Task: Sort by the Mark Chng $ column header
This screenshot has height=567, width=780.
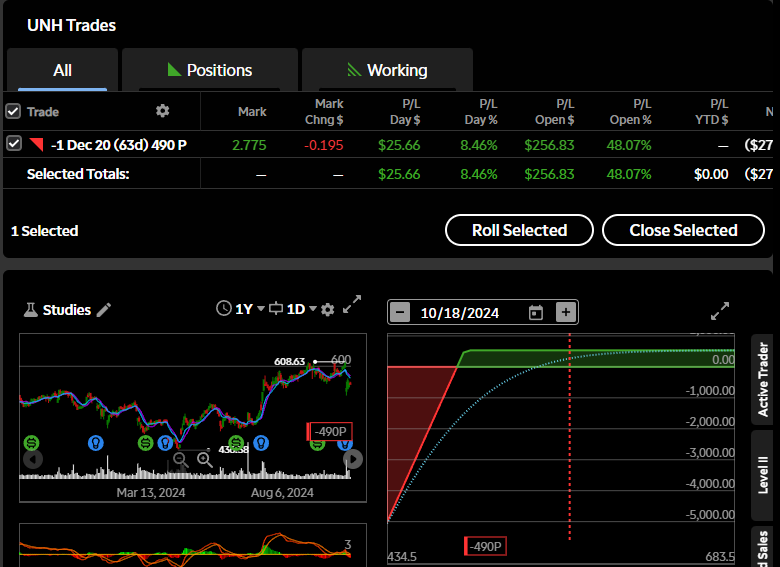Action: 324,111
